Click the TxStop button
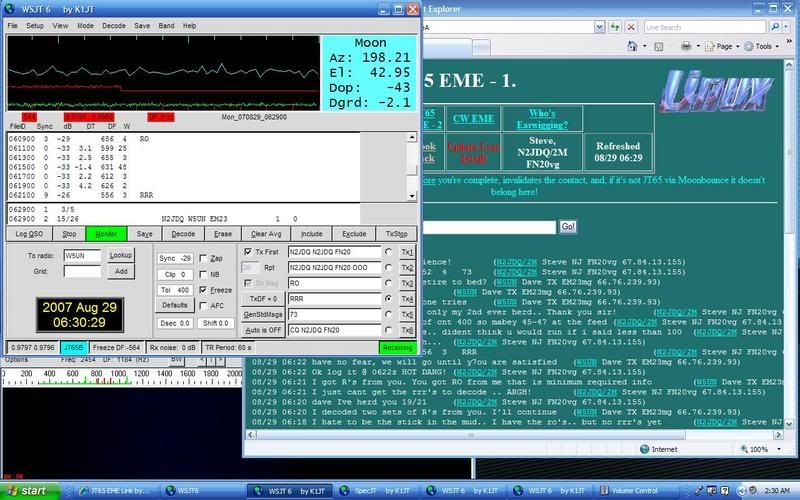This screenshot has height=500, width=800. point(396,234)
